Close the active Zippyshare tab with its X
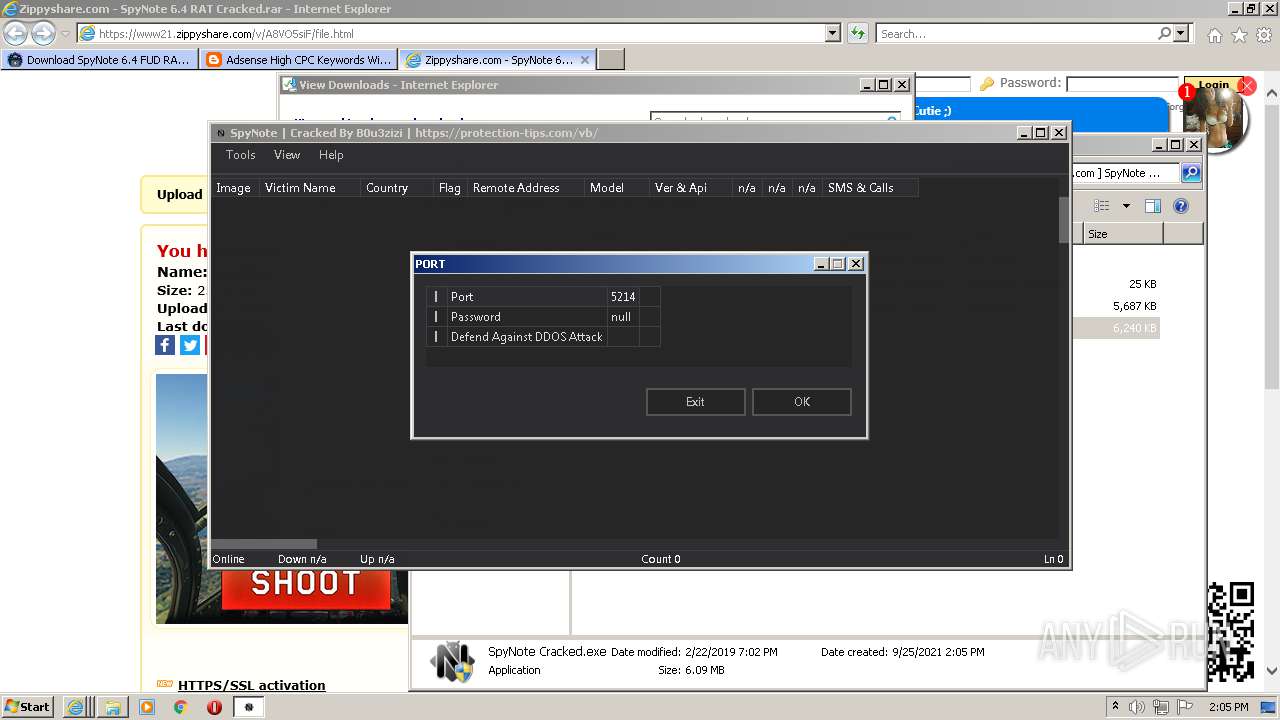 pyautogui.click(x=585, y=60)
